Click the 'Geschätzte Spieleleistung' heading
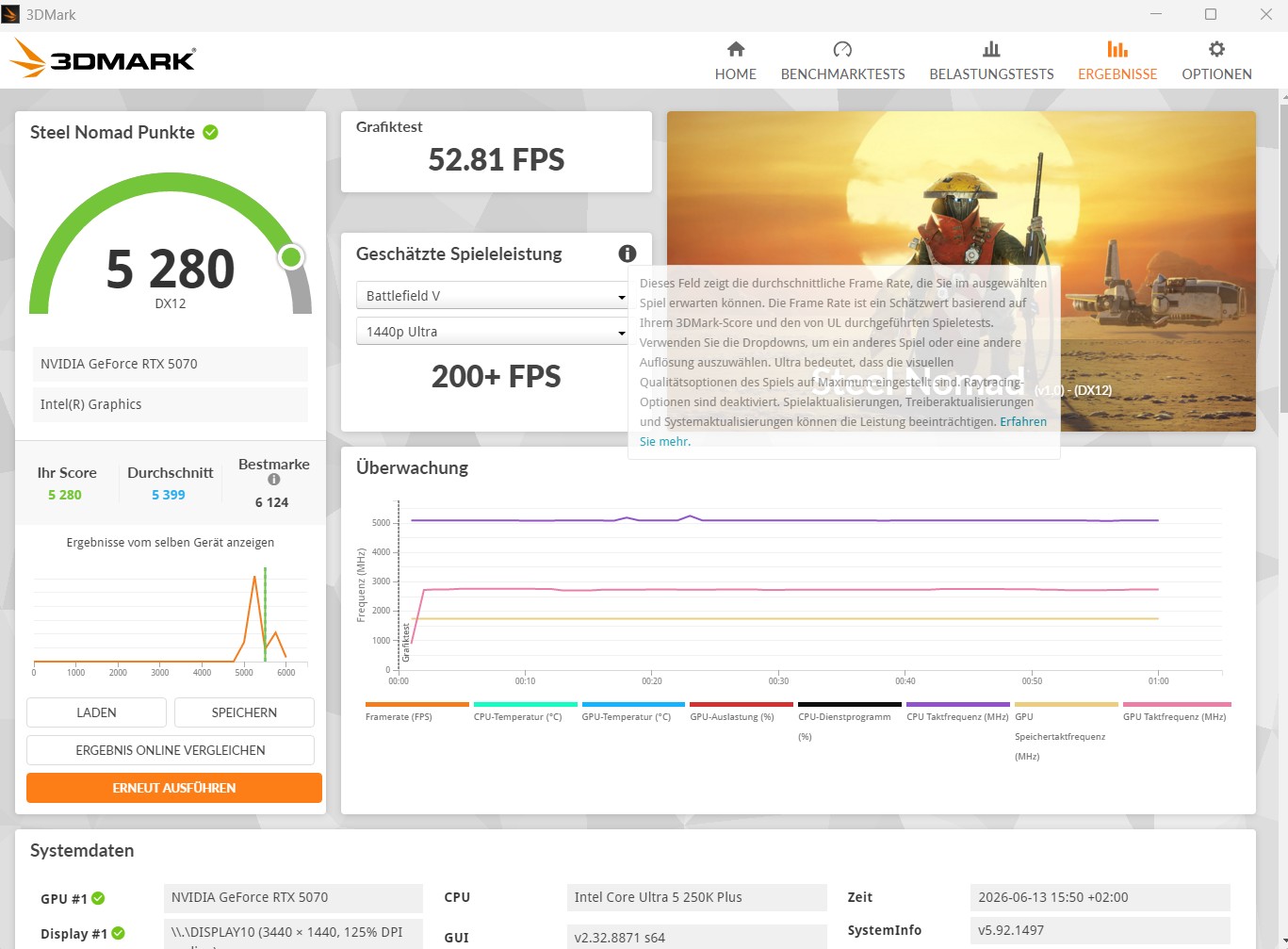 click(x=459, y=254)
